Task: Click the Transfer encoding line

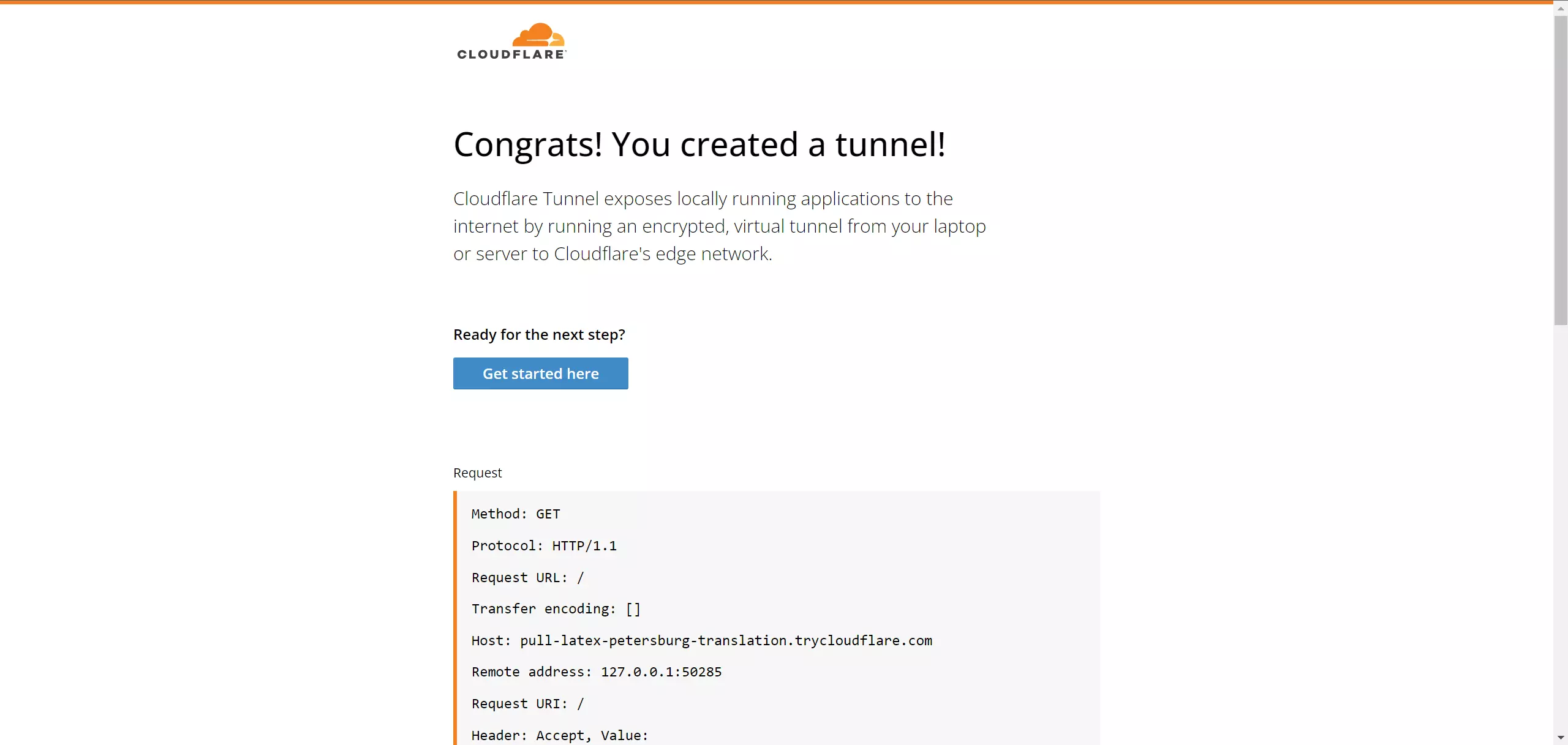Action: point(556,609)
